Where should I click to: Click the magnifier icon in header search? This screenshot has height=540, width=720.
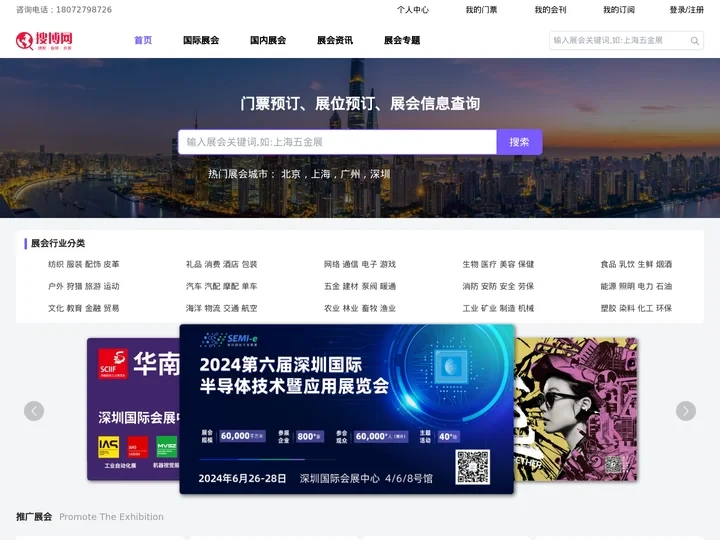(x=695, y=41)
